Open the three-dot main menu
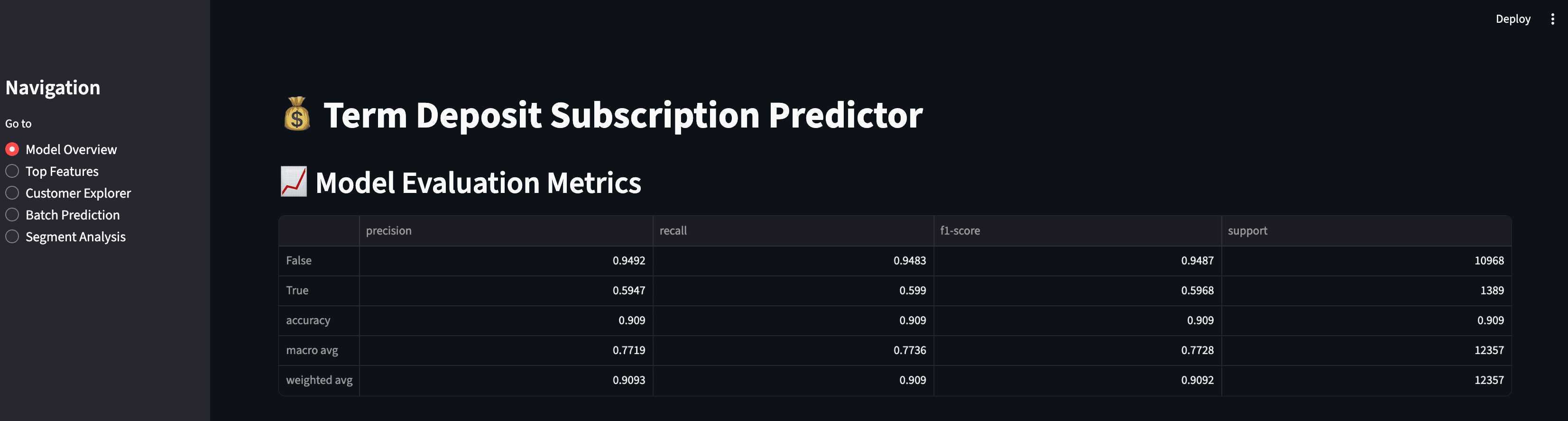Screen dimensions: 1568x421 [1552, 19]
